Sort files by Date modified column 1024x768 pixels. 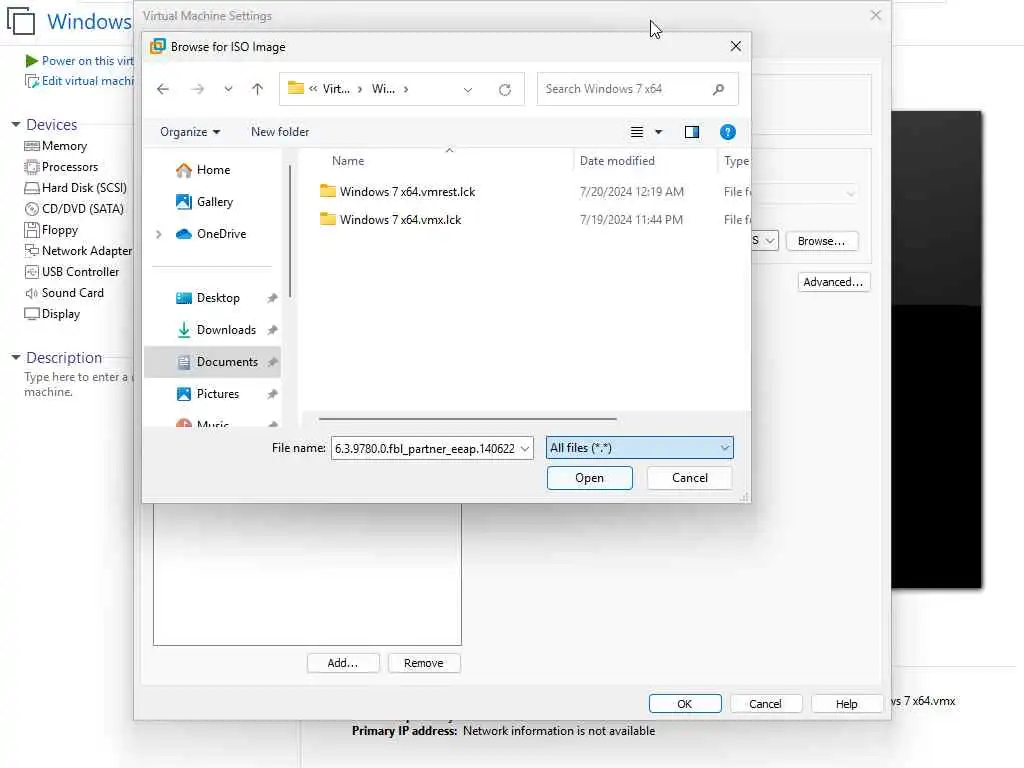point(617,161)
